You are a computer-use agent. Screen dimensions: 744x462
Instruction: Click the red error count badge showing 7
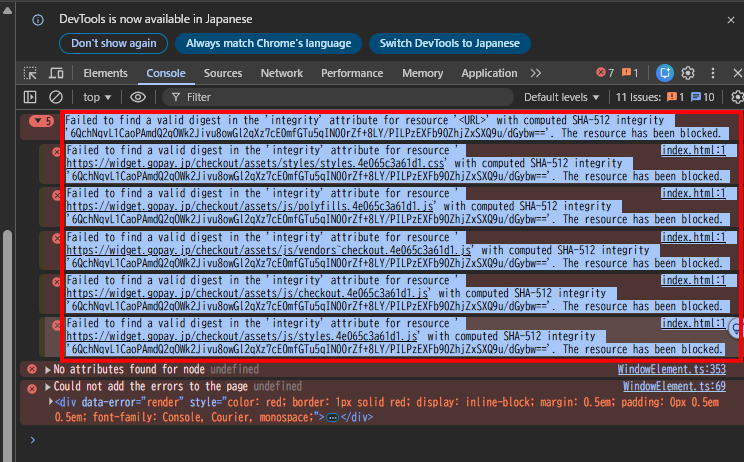604,73
